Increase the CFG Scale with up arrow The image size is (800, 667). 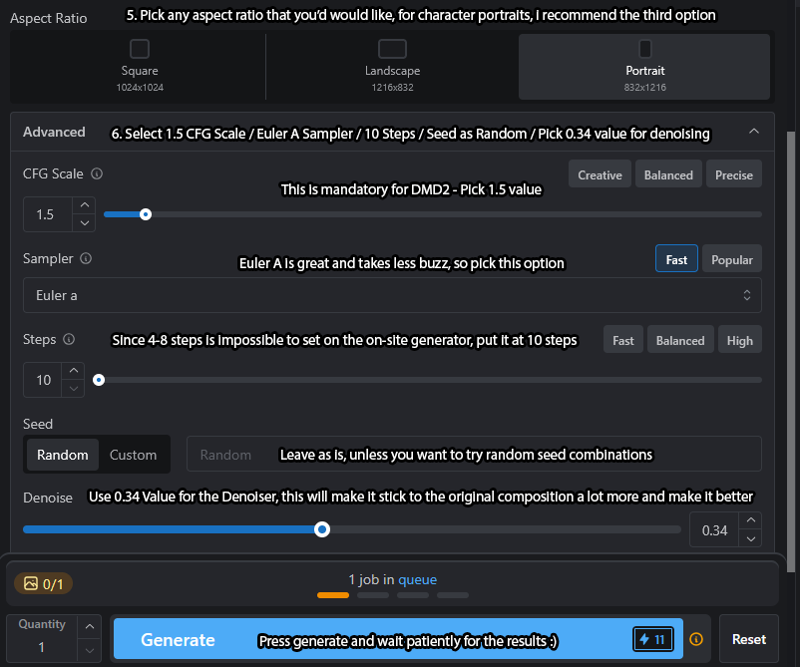(85, 205)
